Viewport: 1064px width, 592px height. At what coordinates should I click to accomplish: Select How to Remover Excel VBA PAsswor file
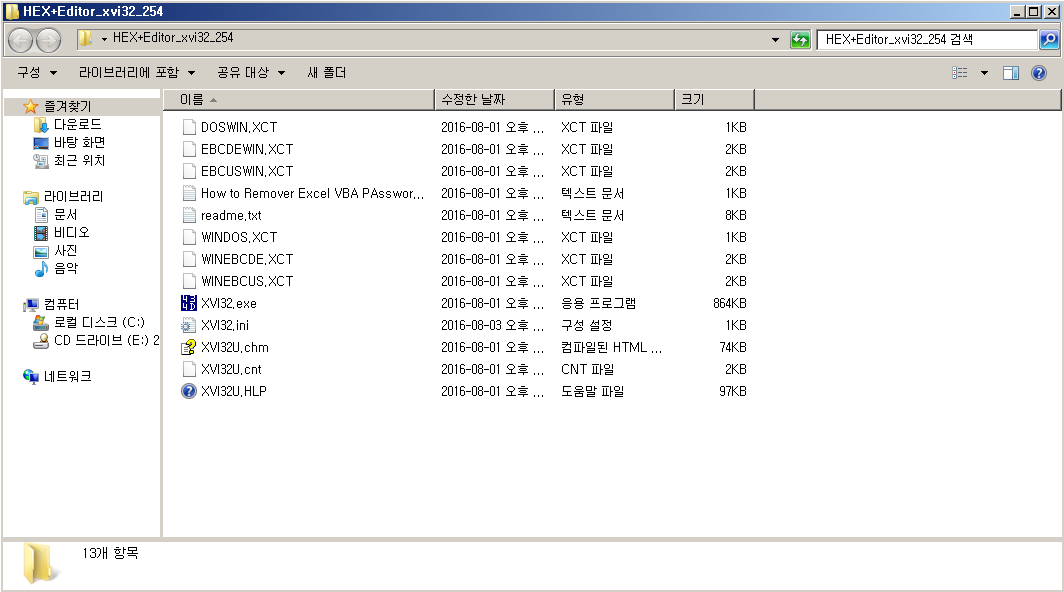pyautogui.click(x=312, y=193)
